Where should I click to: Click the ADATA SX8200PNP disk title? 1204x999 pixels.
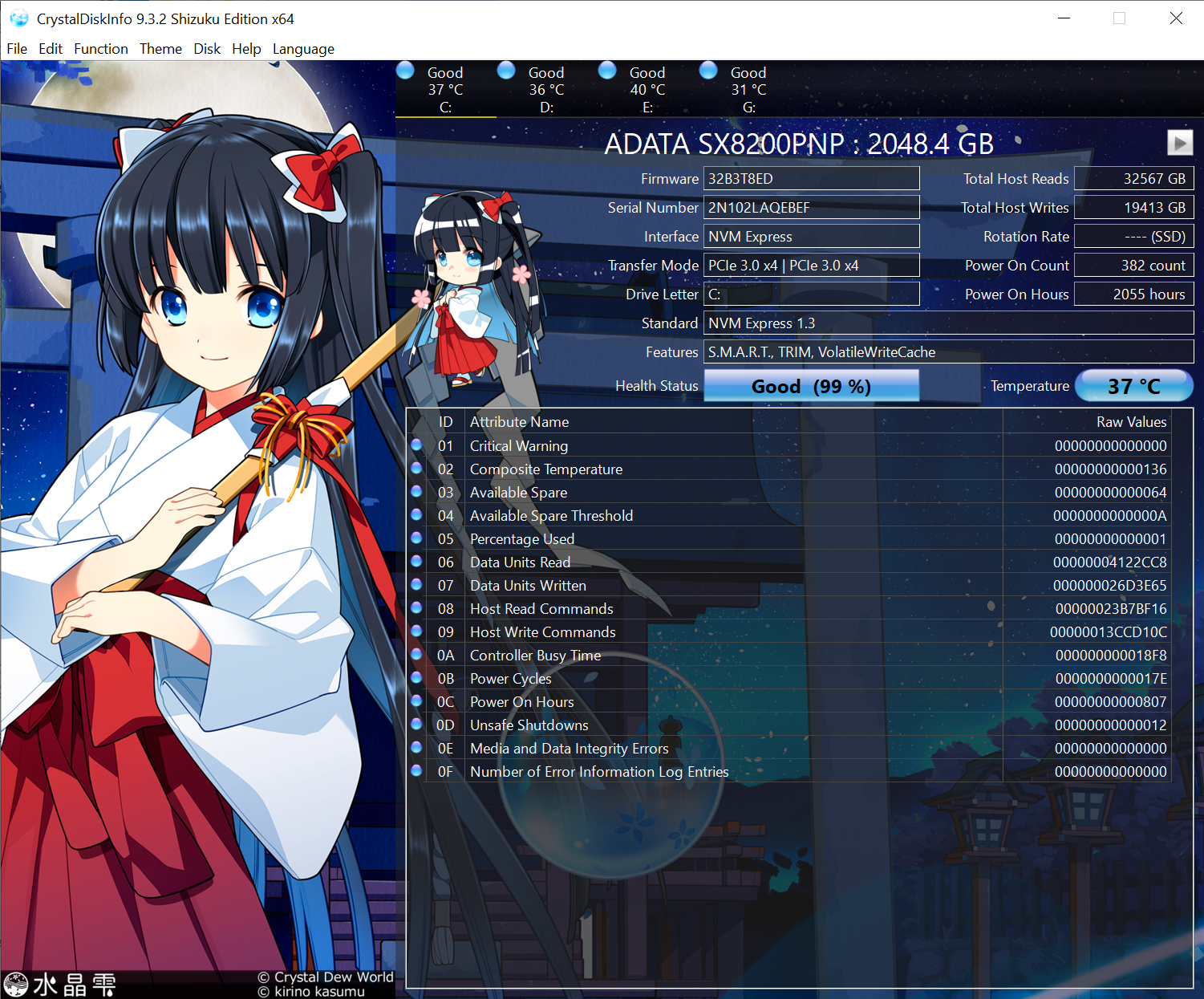click(x=799, y=144)
